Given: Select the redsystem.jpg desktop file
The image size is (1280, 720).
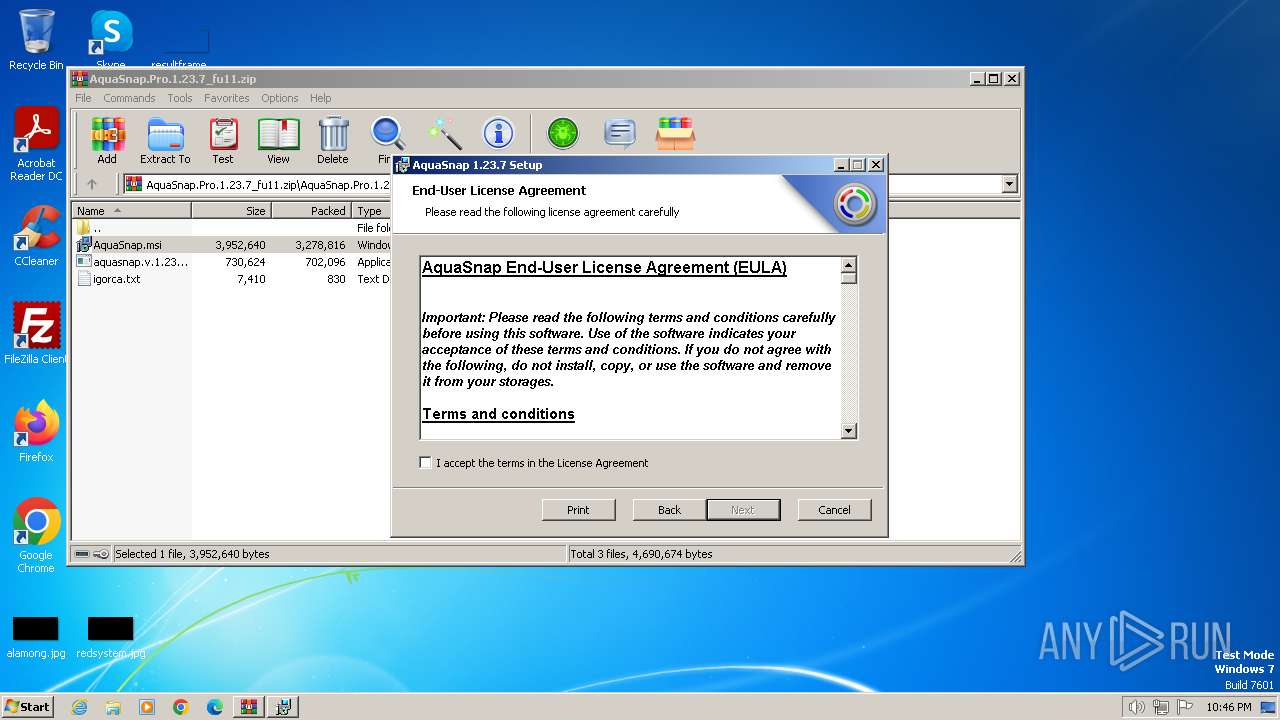Looking at the screenshot, I should point(110,638).
